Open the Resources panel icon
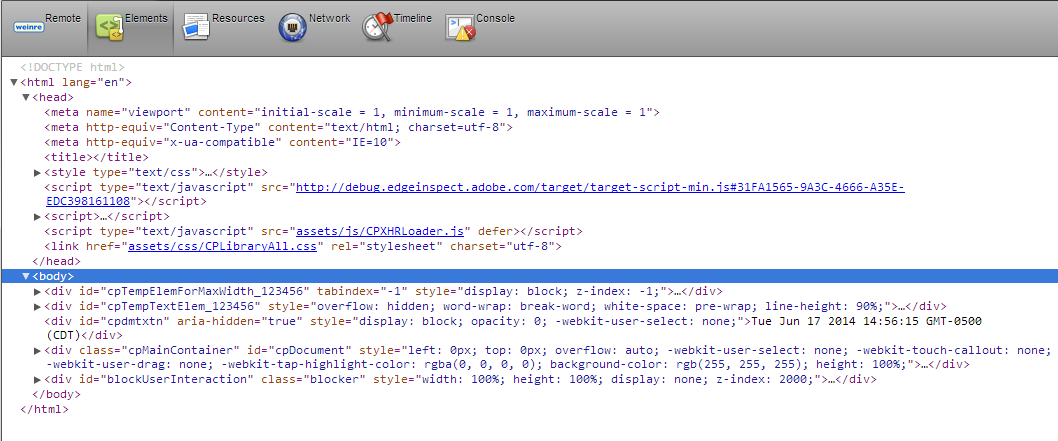Image resolution: width=1058 pixels, height=441 pixels. coord(196,27)
